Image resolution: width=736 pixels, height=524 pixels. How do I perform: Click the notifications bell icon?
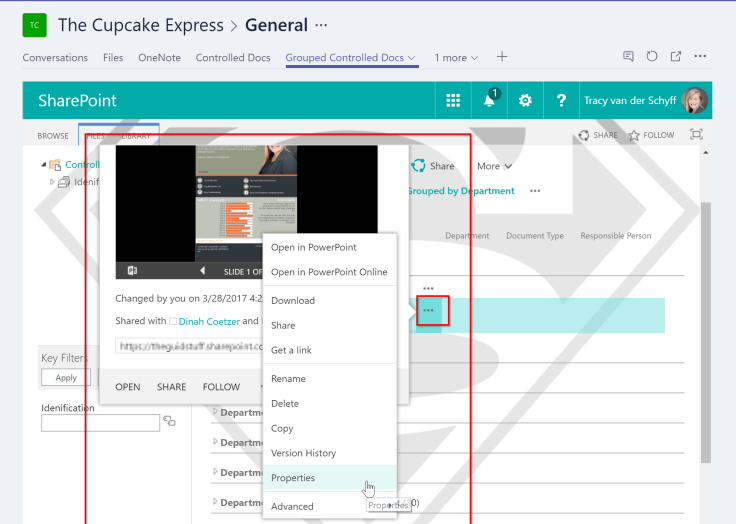click(490, 101)
